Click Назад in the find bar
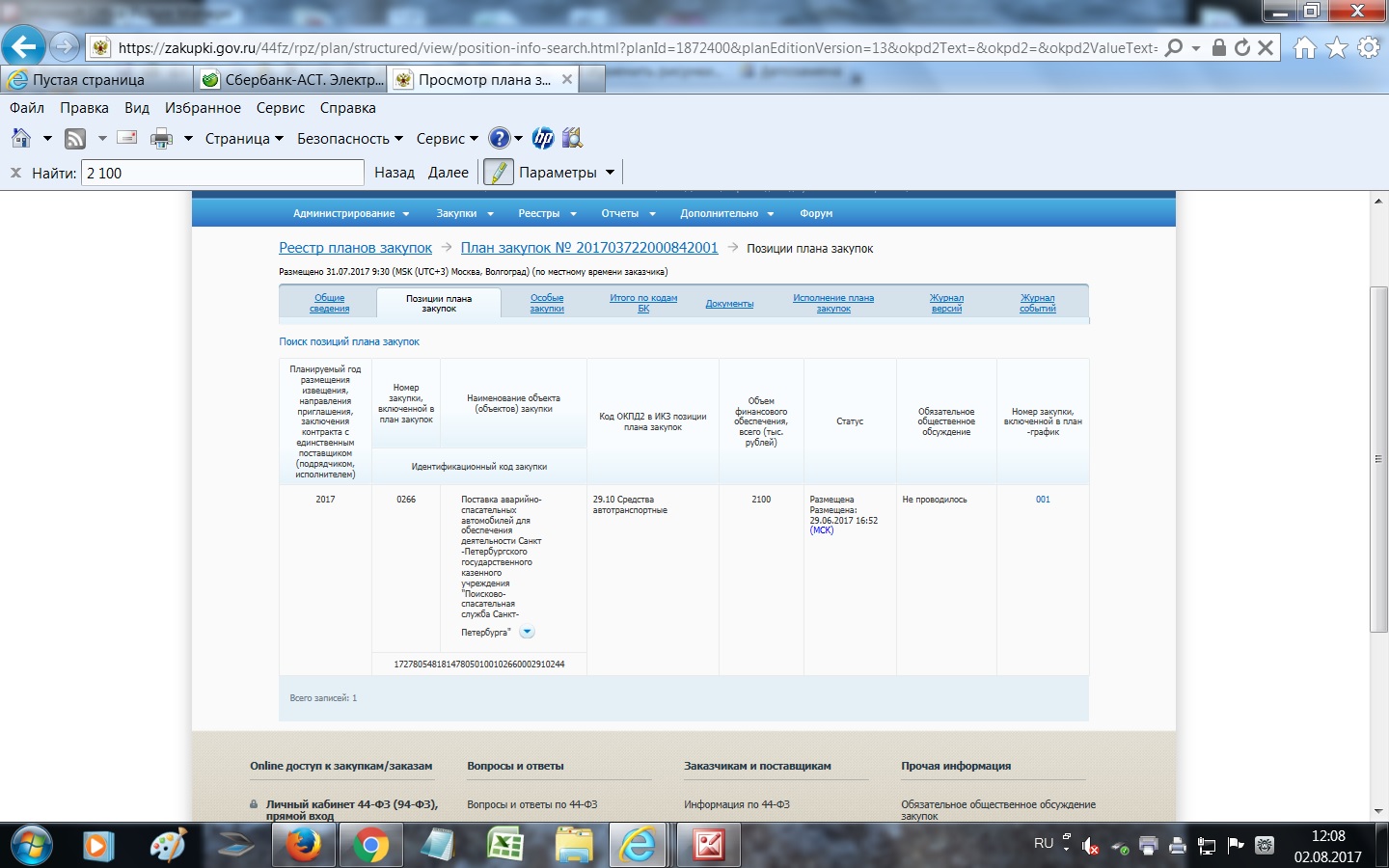Viewport: 1389px width, 868px height. click(x=395, y=173)
